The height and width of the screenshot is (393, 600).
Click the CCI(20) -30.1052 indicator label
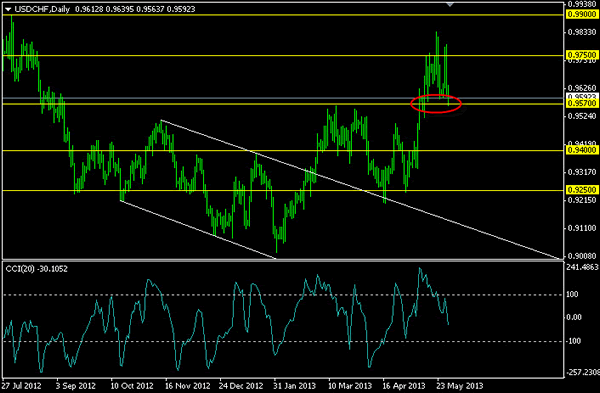(x=37, y=269)
